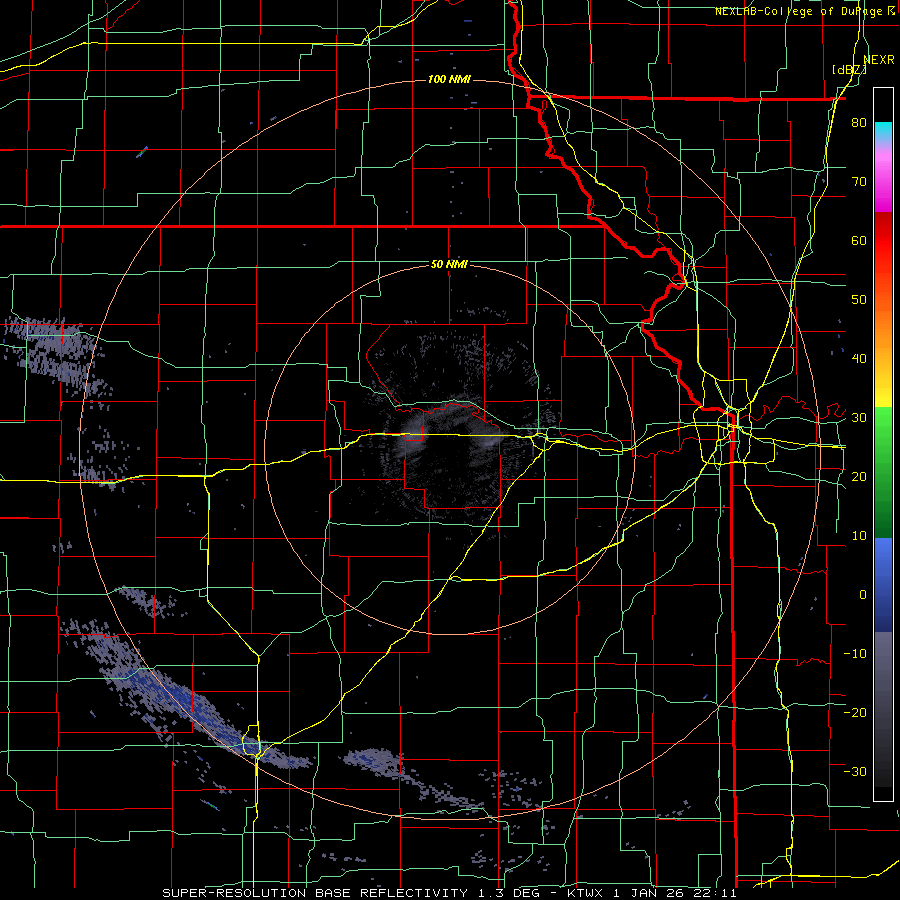Click the 60 value on the dBZ scale
900x900 pixels.
(x=859, y=240)
